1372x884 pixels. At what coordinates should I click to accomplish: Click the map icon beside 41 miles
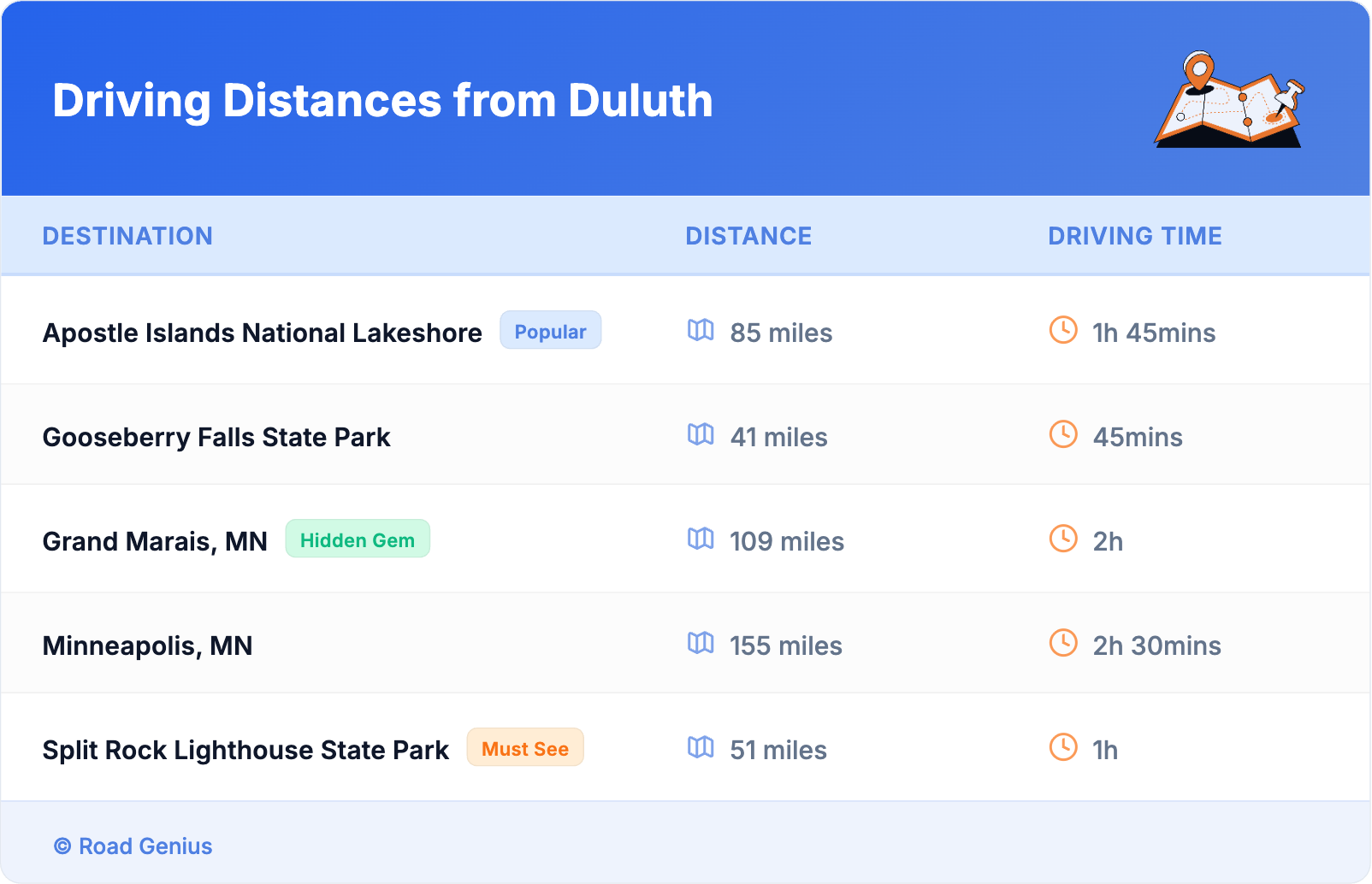click(701, 435)
